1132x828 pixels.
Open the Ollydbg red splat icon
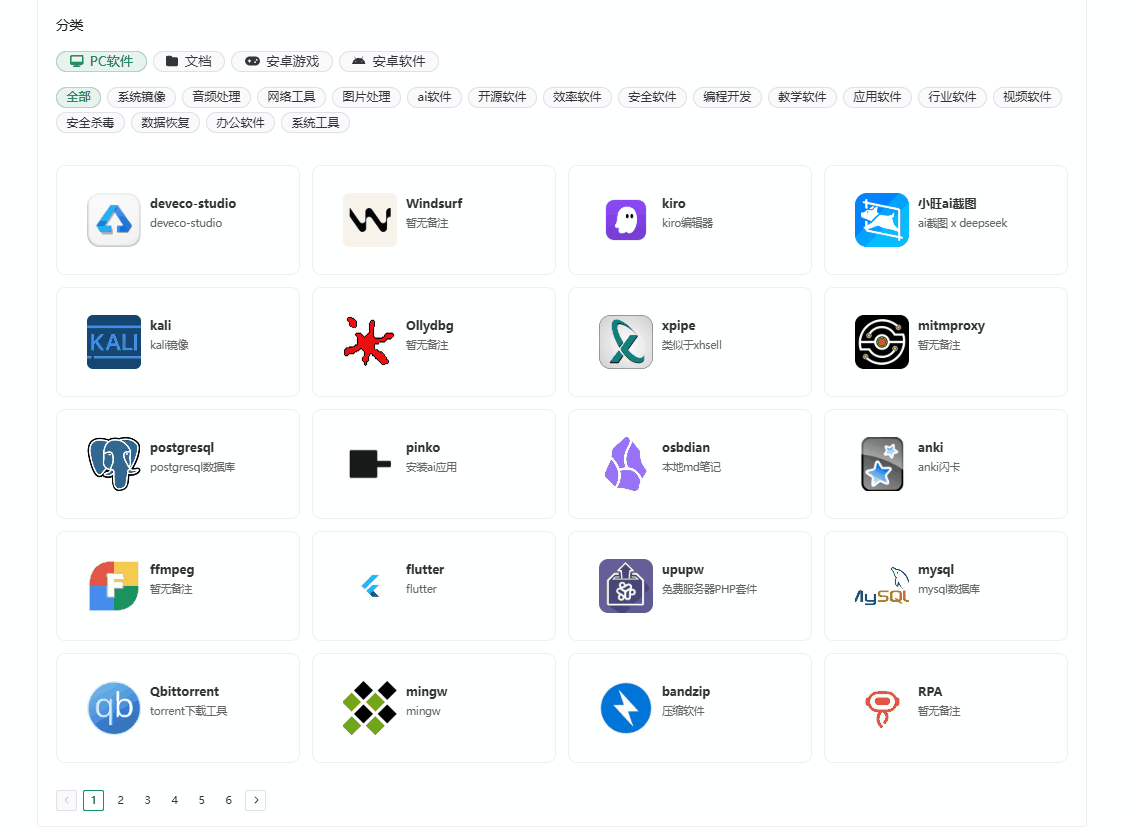[370, 342]
